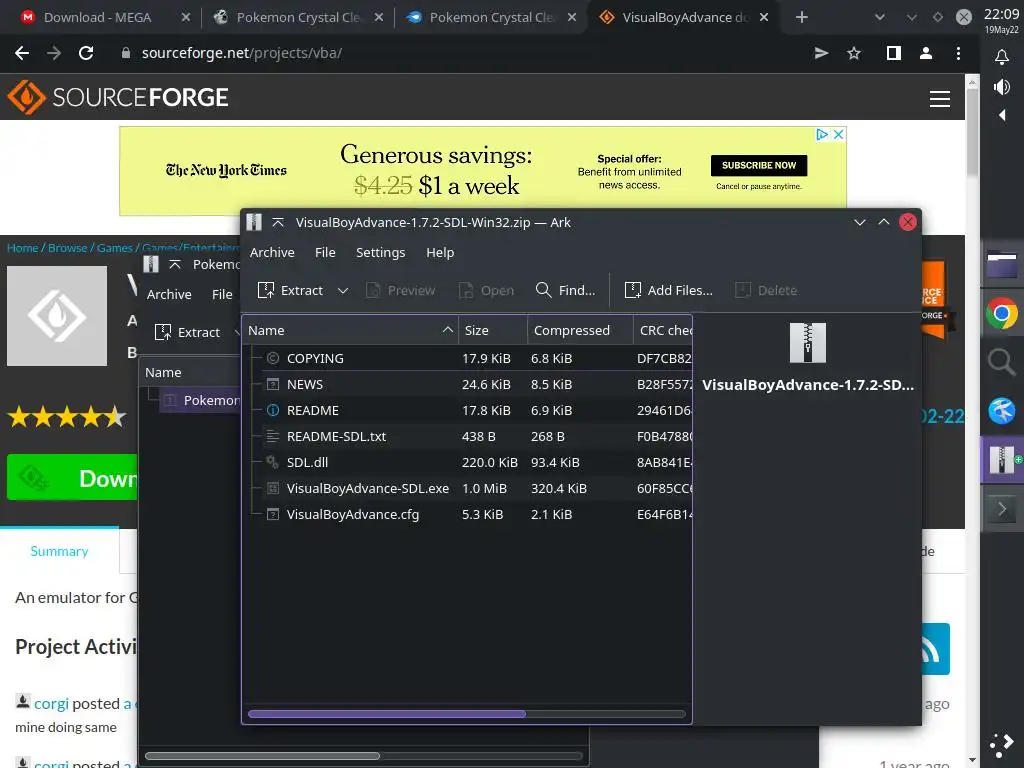
Task: Click the down chevron in Ark title bar
Action: (859, 223)
